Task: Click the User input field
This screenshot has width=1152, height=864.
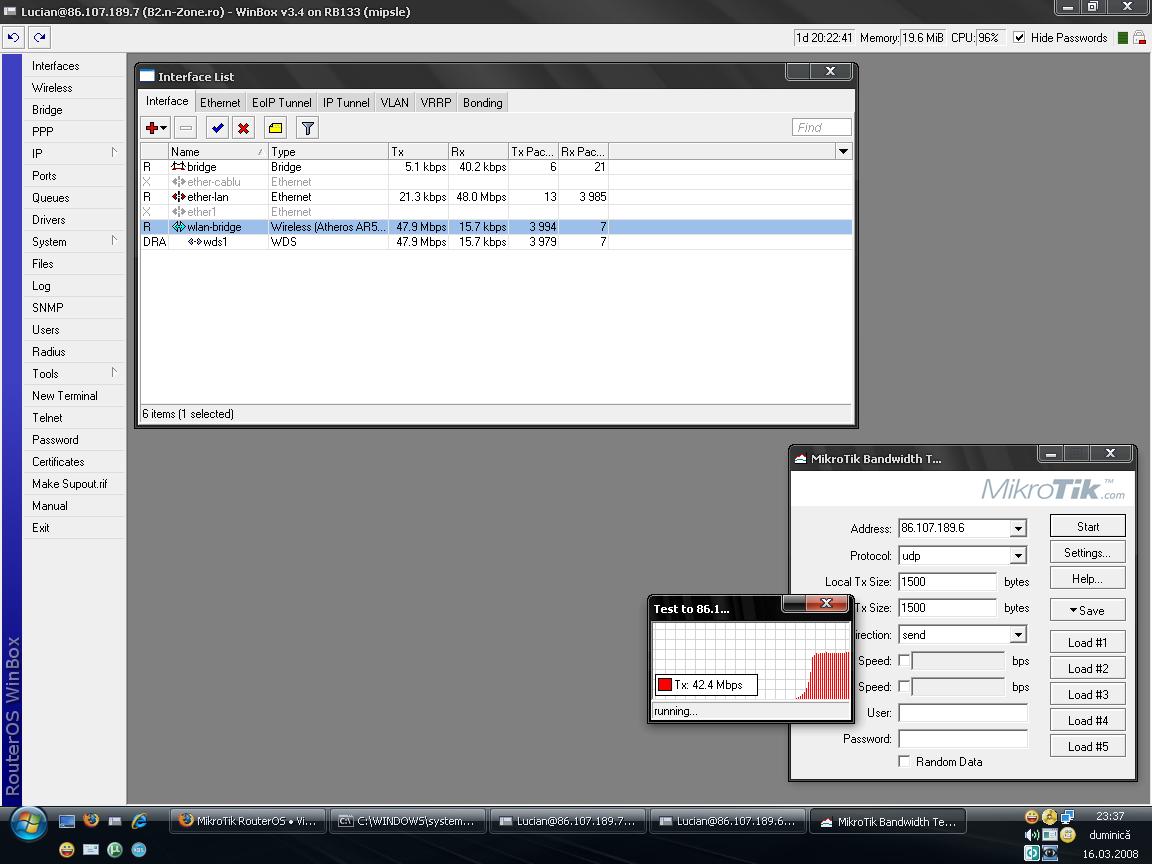Action: point(962,713)
